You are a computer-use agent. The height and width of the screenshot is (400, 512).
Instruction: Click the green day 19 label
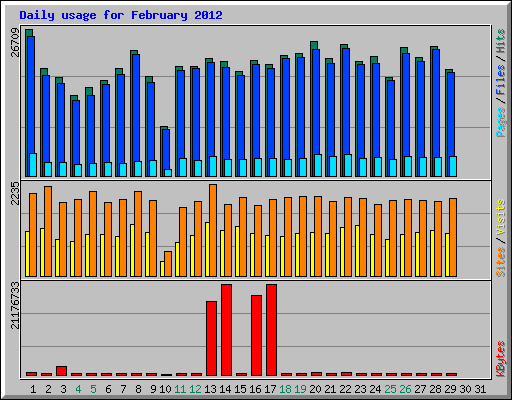(x=300, y=389)
